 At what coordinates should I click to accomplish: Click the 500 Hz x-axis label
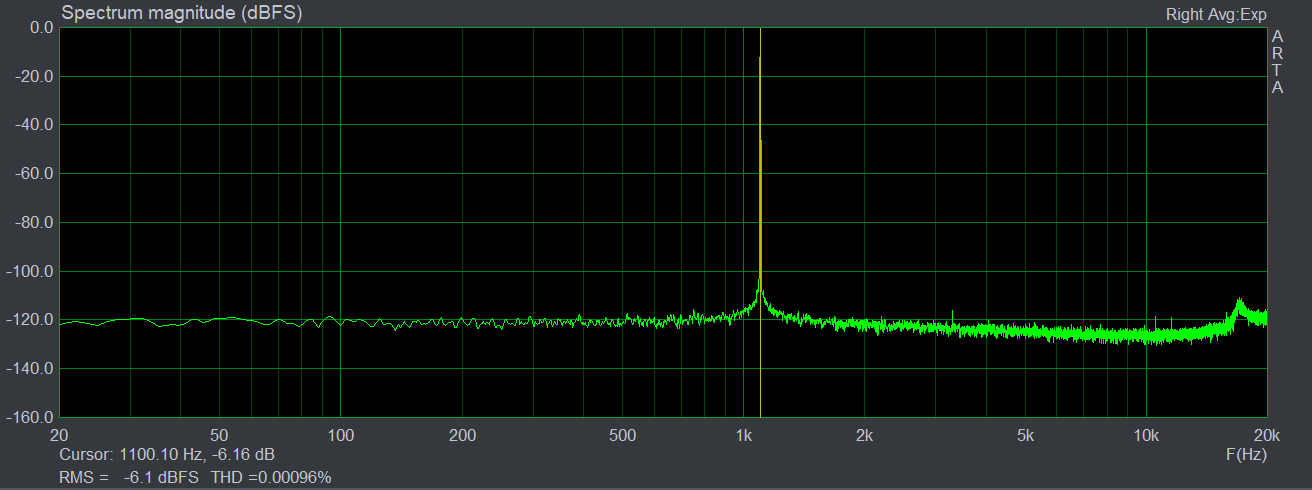pyautogui.click(x=622, y=436)
